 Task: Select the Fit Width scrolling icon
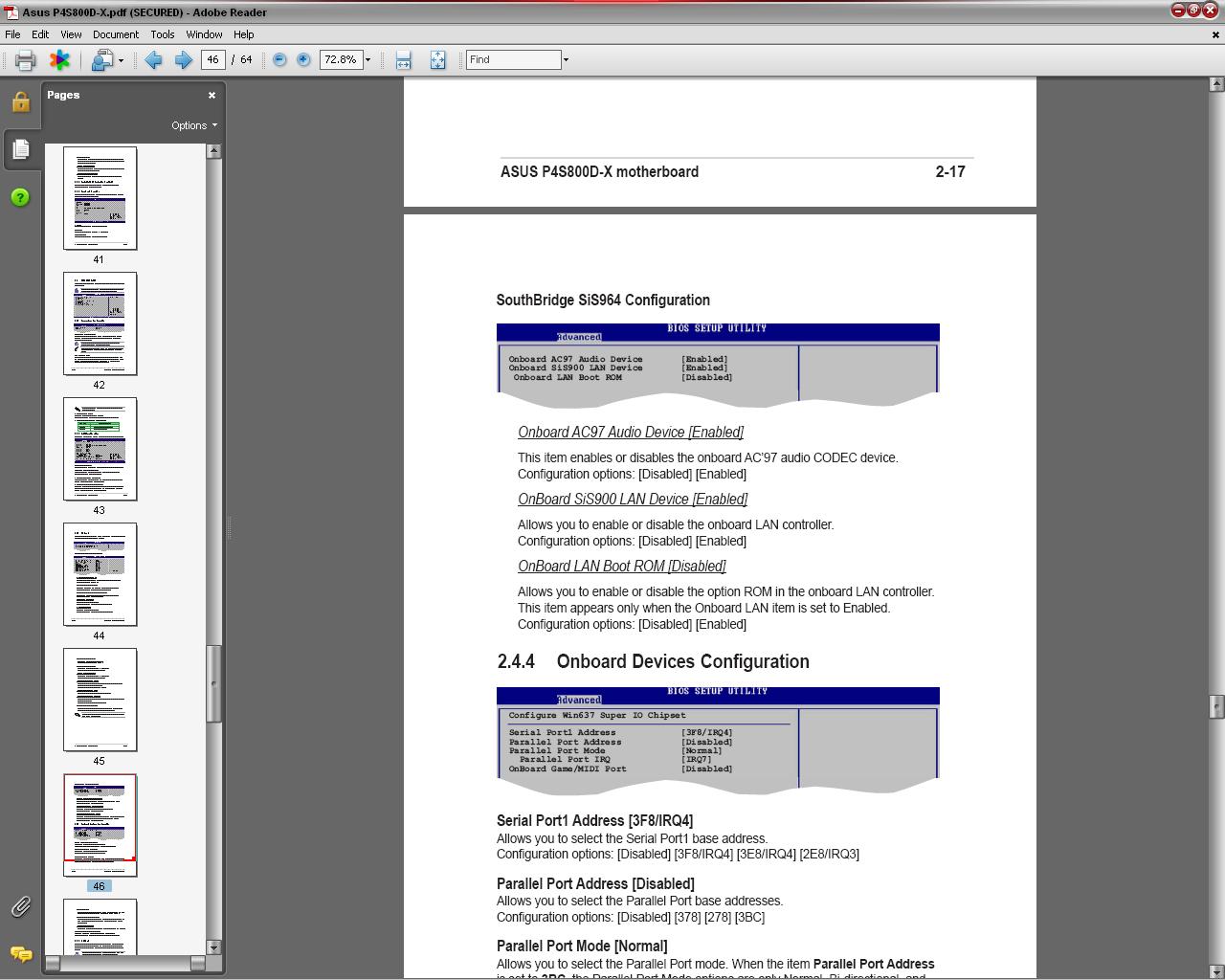403,60
